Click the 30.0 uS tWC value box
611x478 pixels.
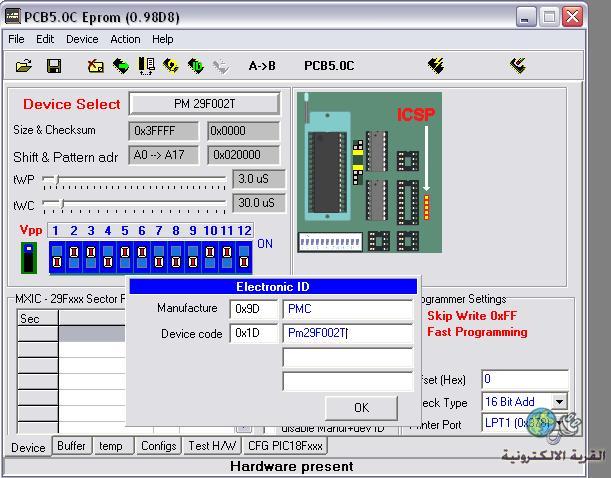coord(259,203)
